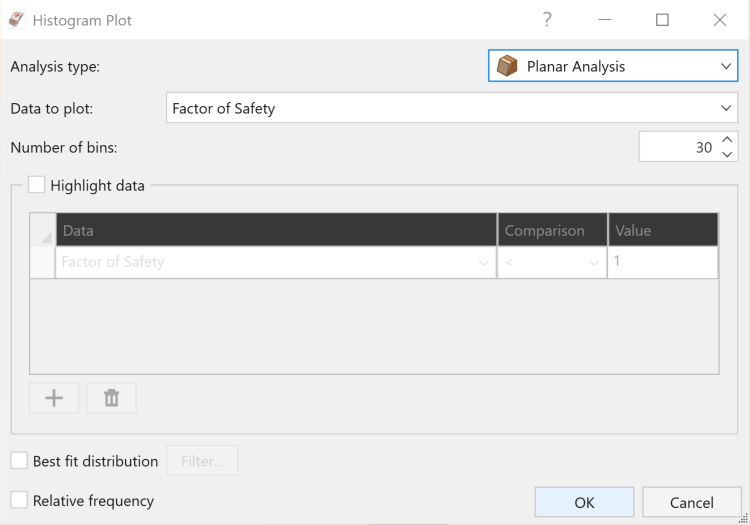750x525 pixels.
Task: Open the Analysis type dropdown
Action: click(x=613, y=66)
